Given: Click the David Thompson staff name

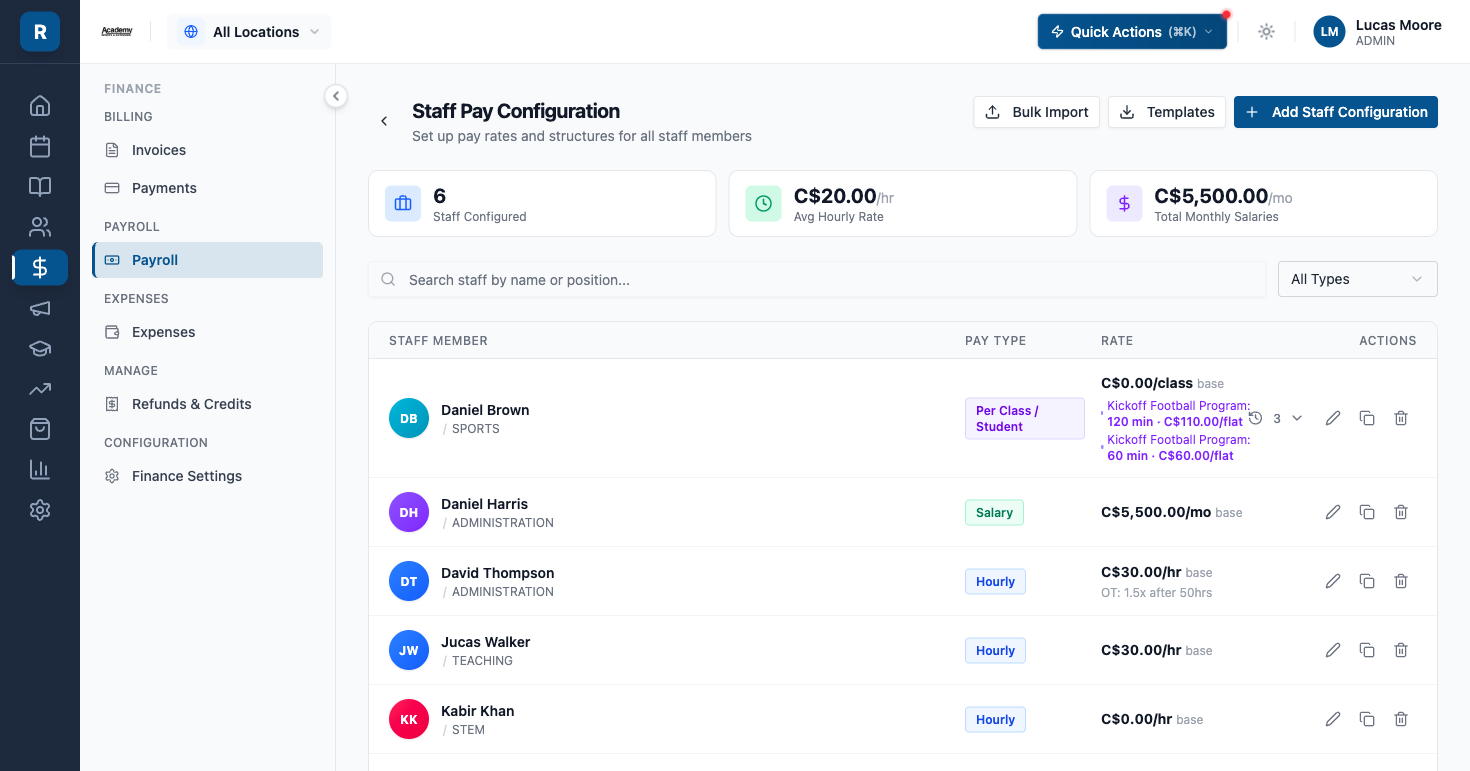Looking at the screenshot, I should pos(497,573).
